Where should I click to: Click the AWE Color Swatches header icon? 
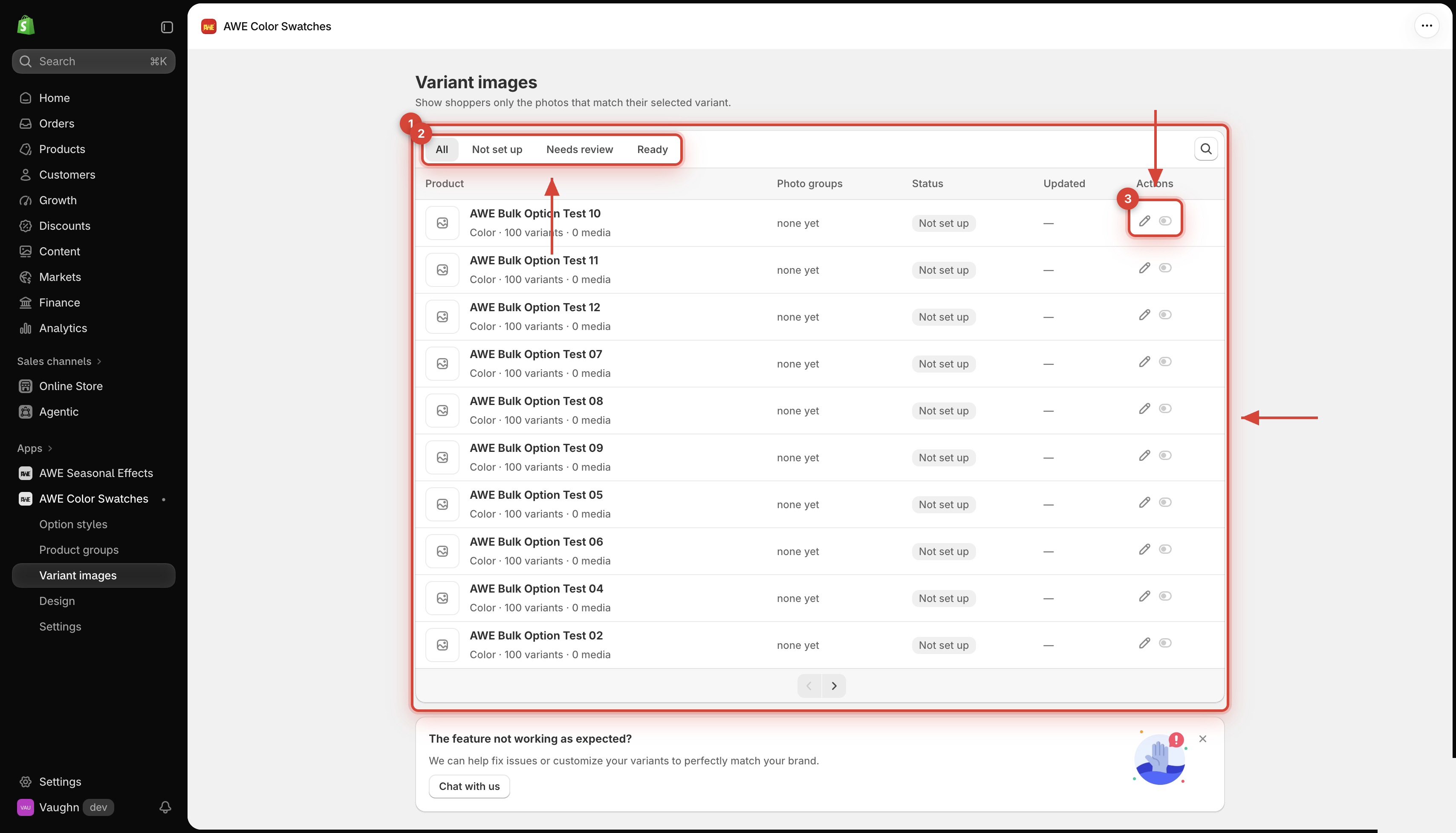pos(209,26)
